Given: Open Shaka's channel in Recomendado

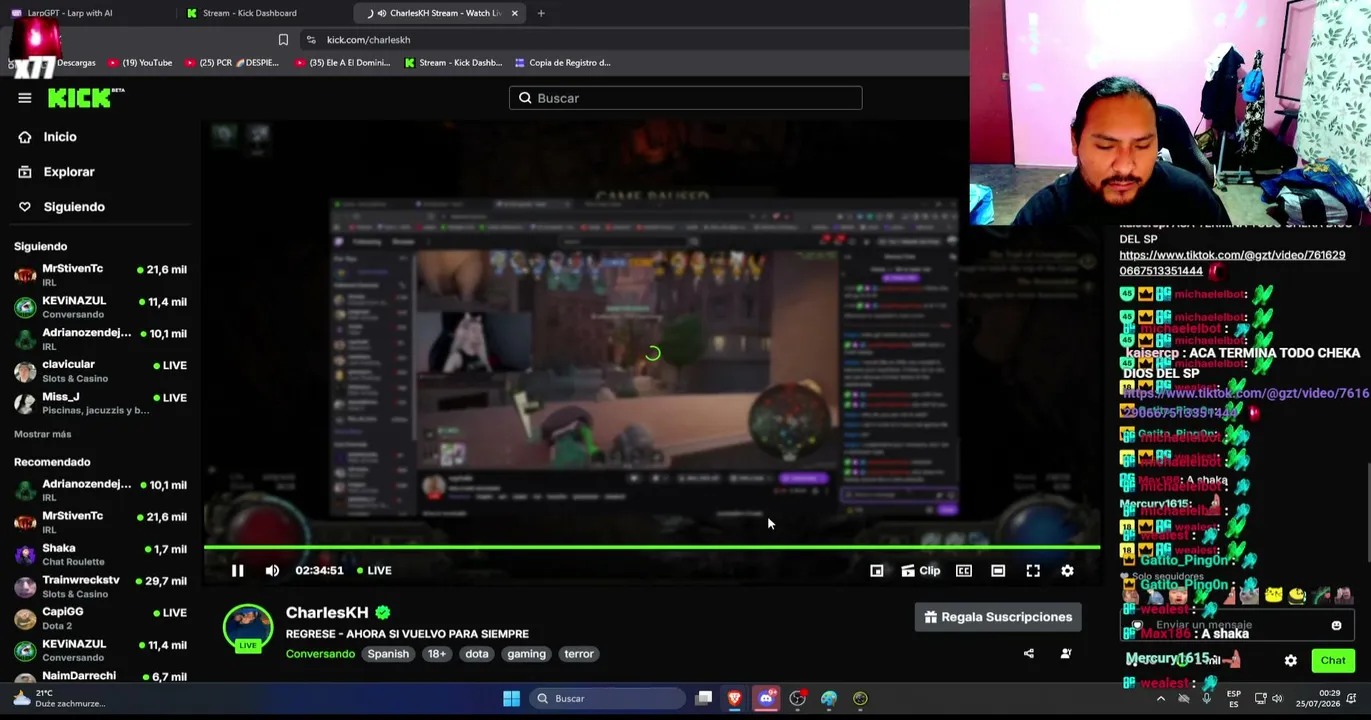Looking at the screenshot, I should pos(98,555).
